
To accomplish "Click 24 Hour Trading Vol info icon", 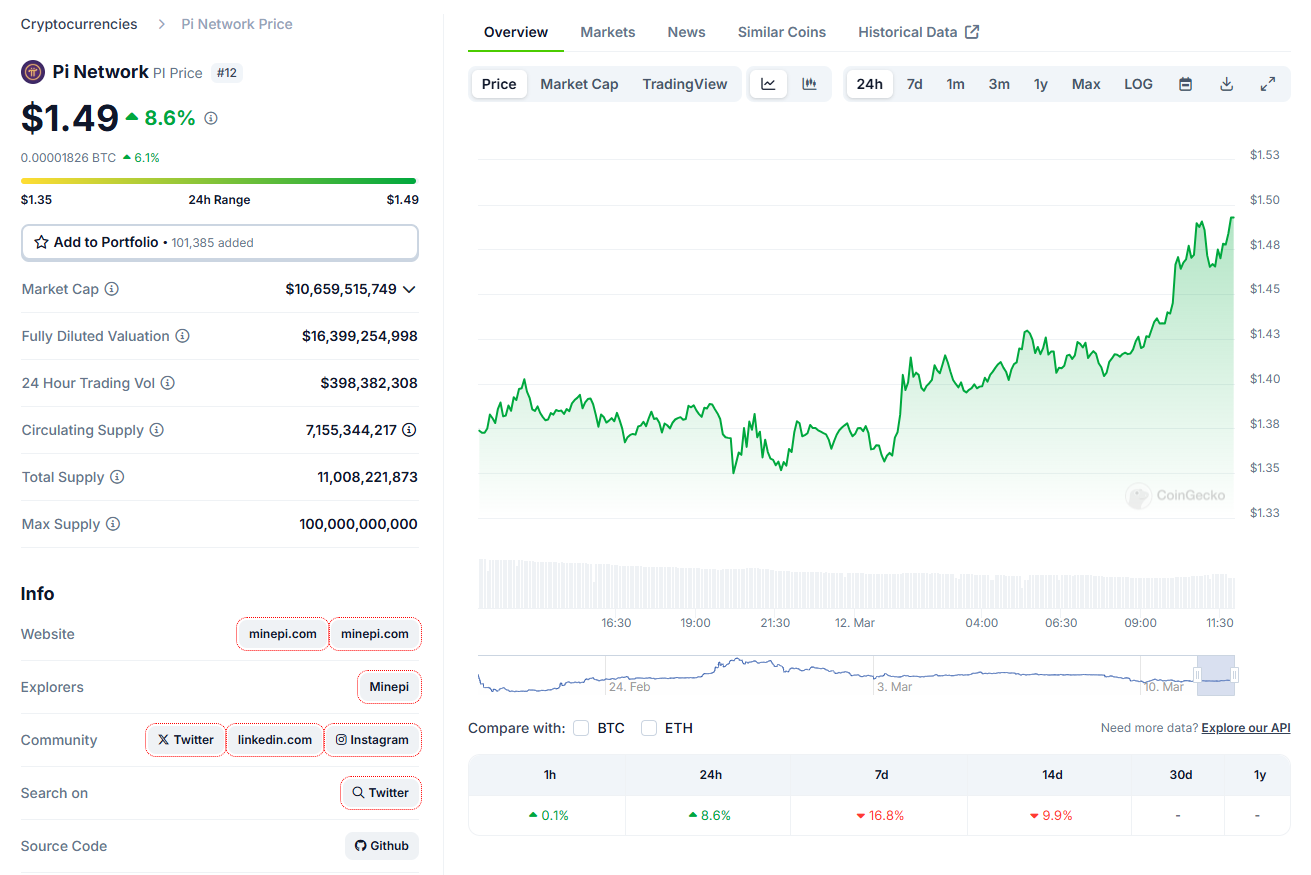I will point(168,383).
